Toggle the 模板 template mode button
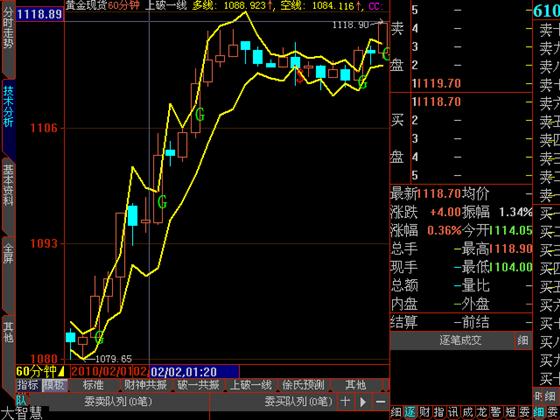 [x=54, y=385]
